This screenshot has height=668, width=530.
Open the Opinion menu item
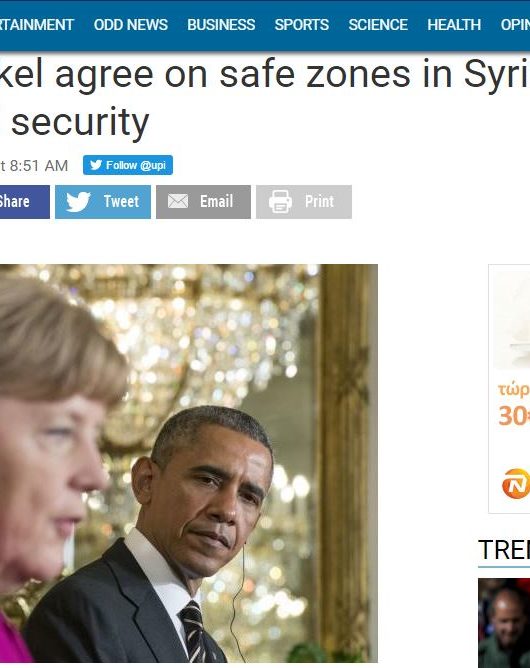click(516, 25)
